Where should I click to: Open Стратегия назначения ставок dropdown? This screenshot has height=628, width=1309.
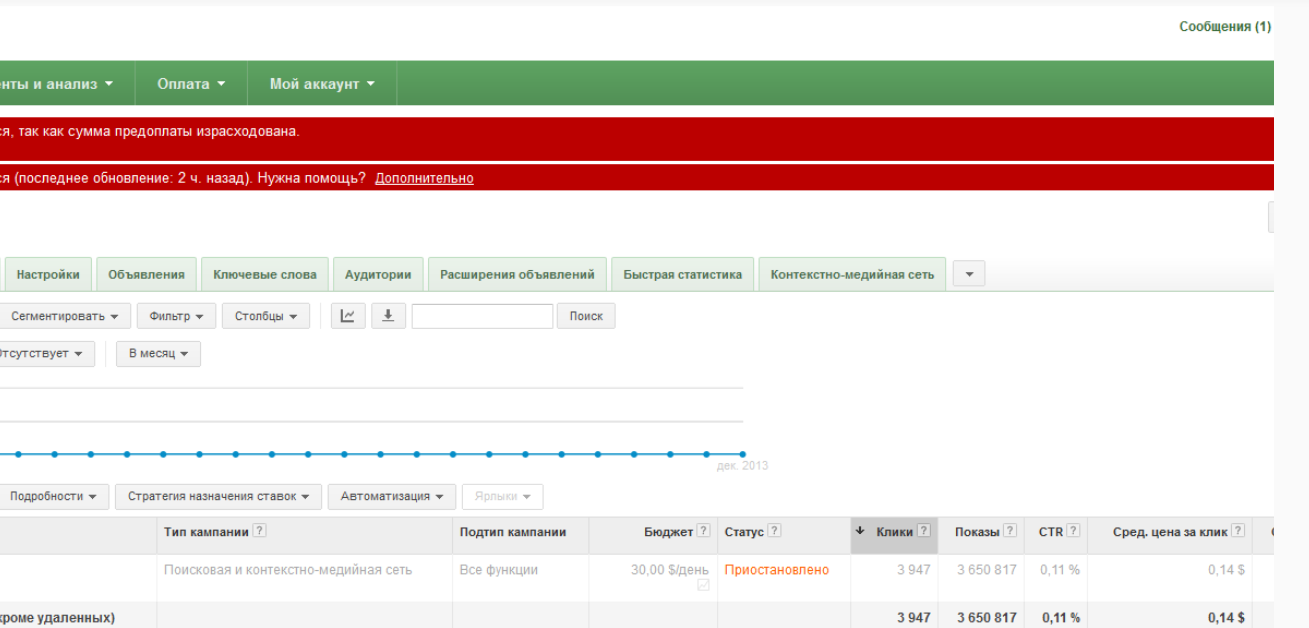(x=218, y=496)
